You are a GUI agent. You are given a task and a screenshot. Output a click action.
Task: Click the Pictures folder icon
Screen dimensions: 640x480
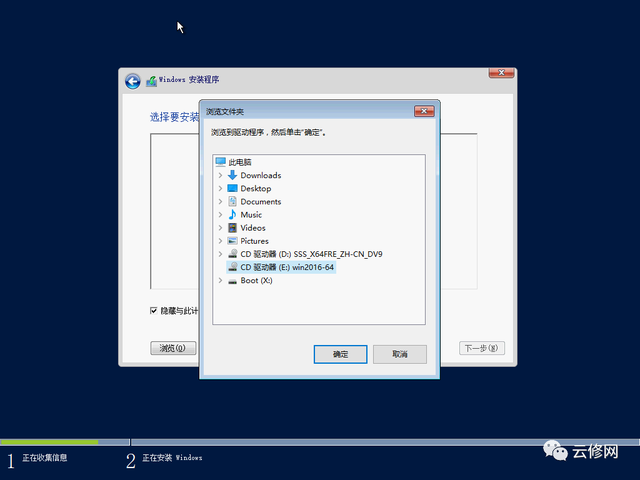coord(232,241)
